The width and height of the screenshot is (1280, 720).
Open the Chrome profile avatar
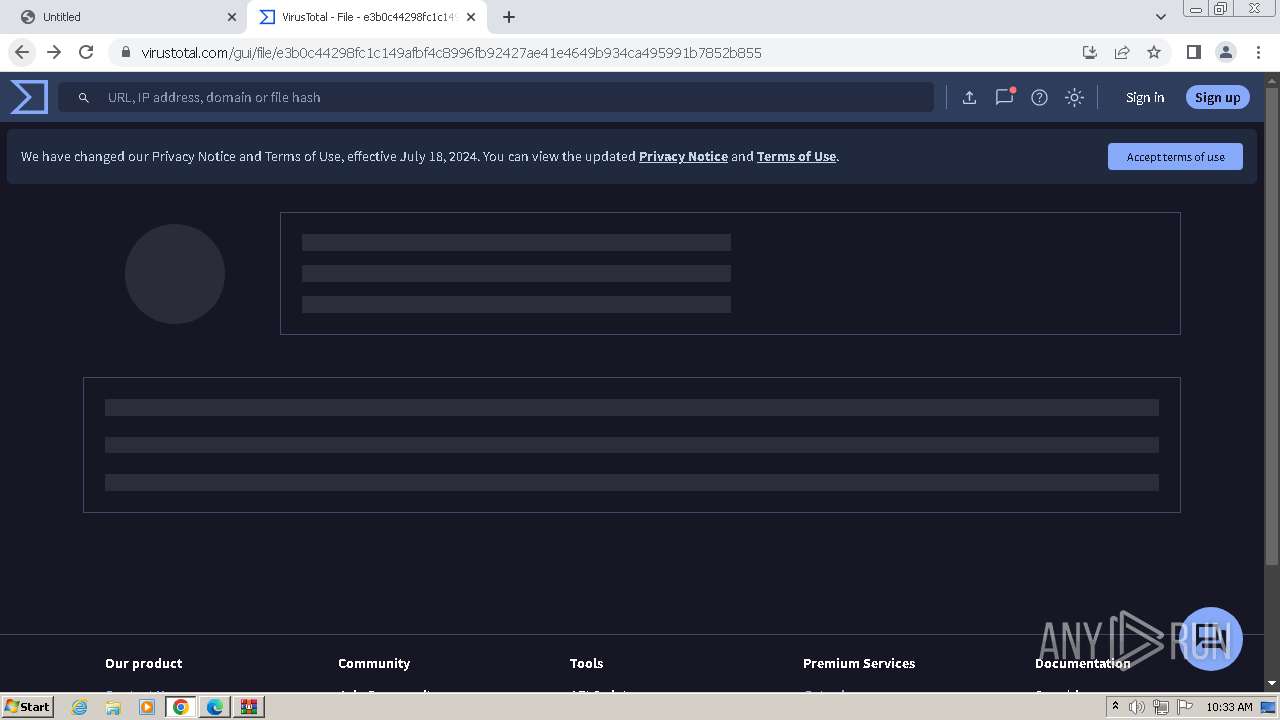coord(1225,52)
